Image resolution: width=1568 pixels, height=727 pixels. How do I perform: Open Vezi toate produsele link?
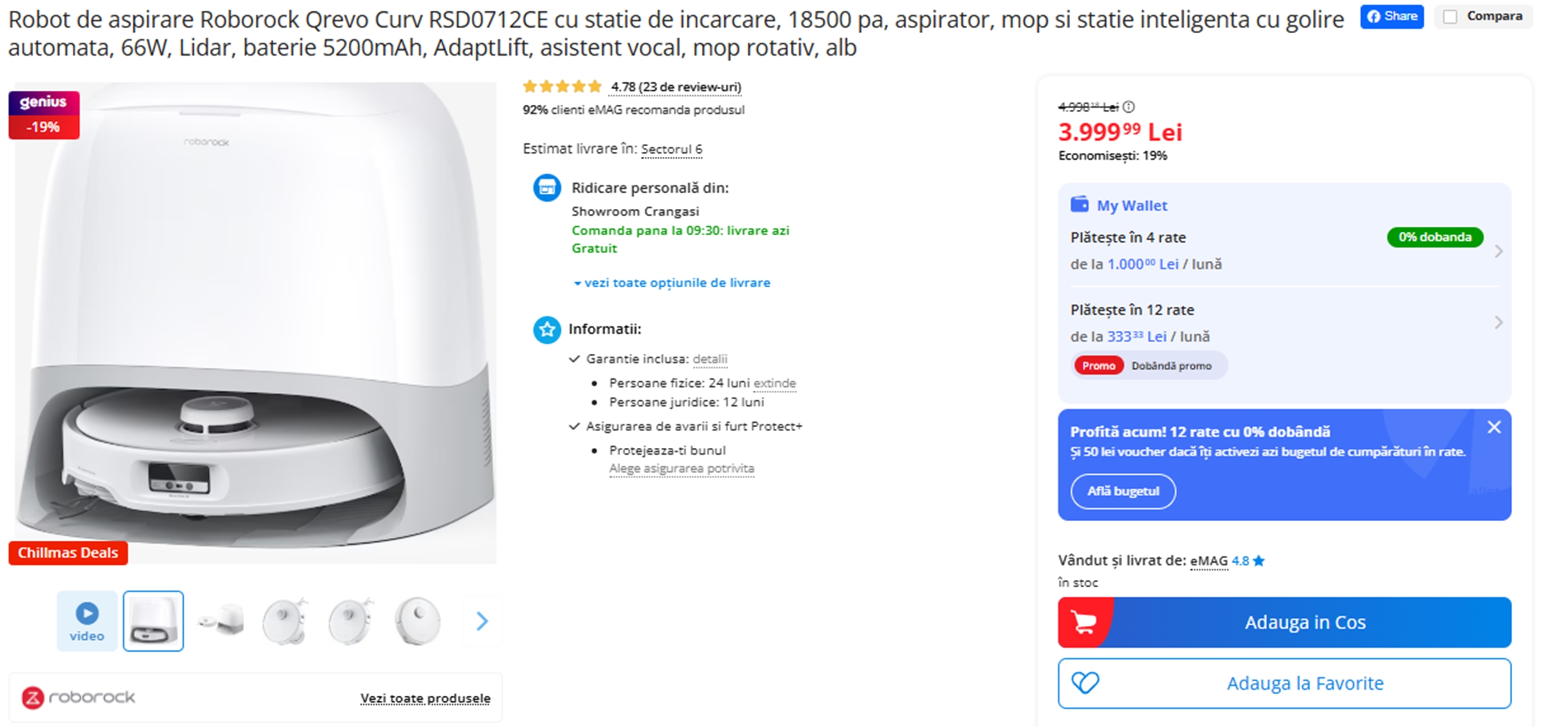tap(426, 698)
